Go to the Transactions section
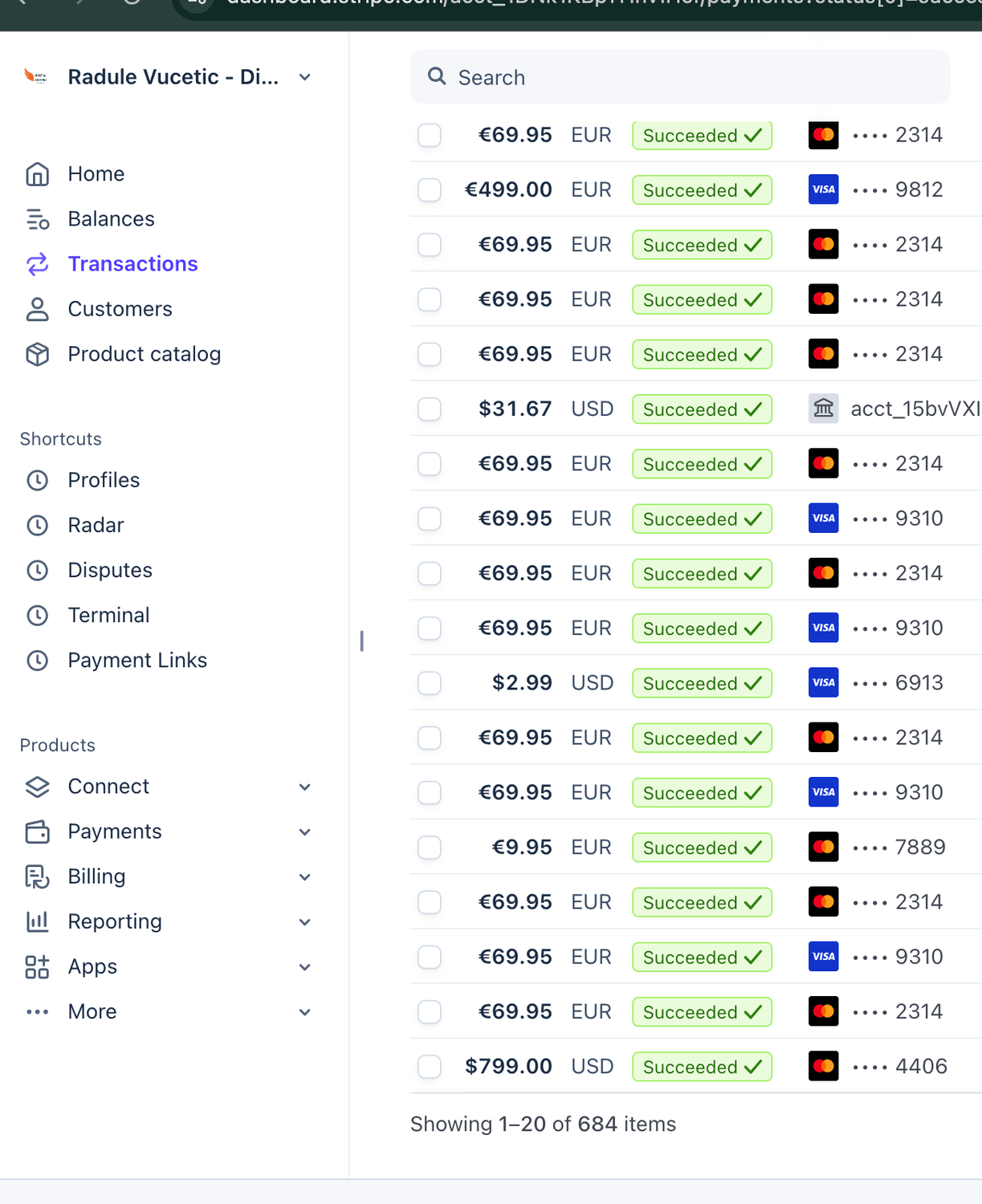The image size is (982, 1204). [132, 264]
